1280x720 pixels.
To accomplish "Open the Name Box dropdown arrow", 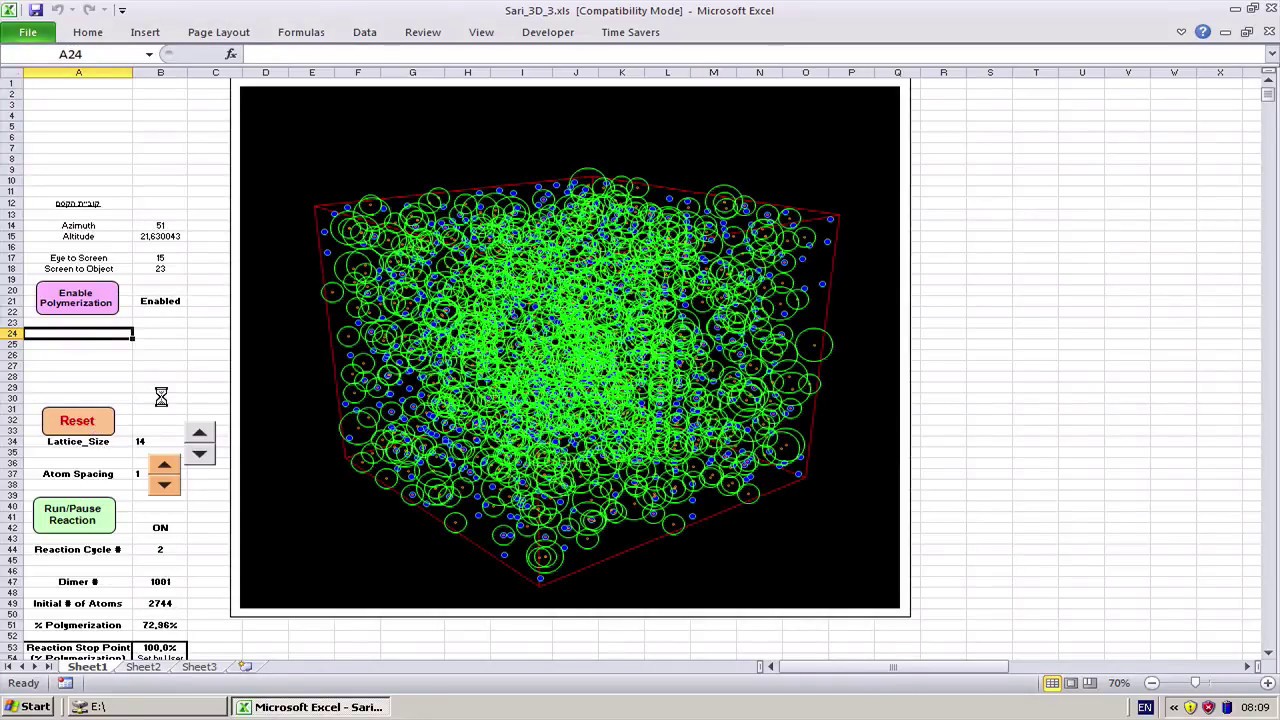I will click(148, 55).
